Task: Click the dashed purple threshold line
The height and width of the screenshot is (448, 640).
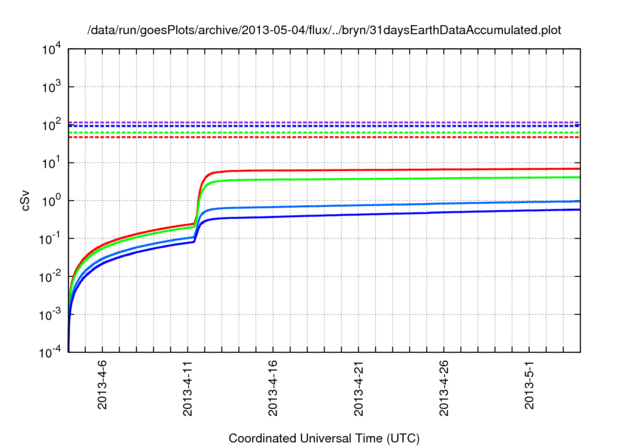Action: pyautogui.click(x=324, y=122)
